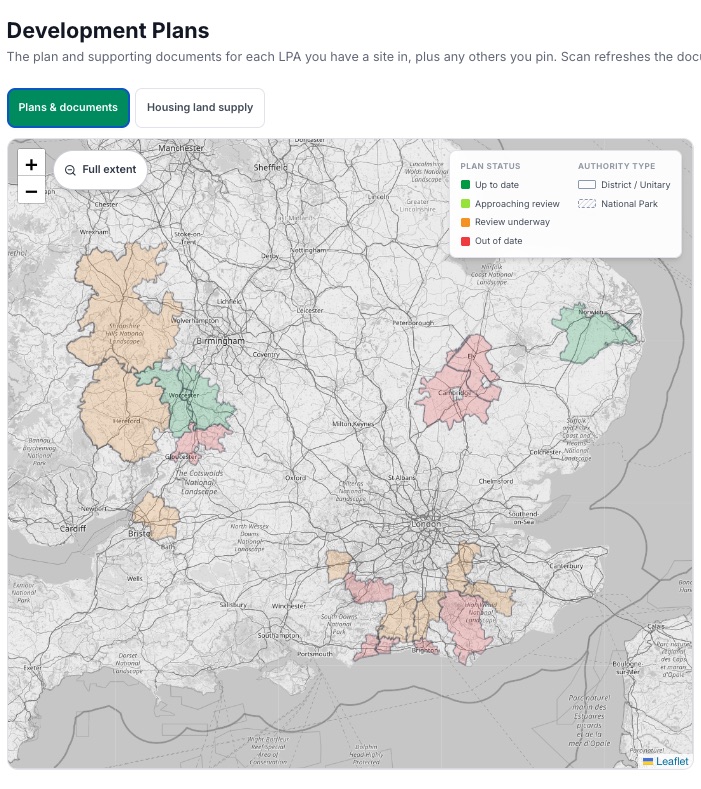The image size is (701, 789).
Task: Click the Milton Keynes map label
Action: tap(353, 424)
